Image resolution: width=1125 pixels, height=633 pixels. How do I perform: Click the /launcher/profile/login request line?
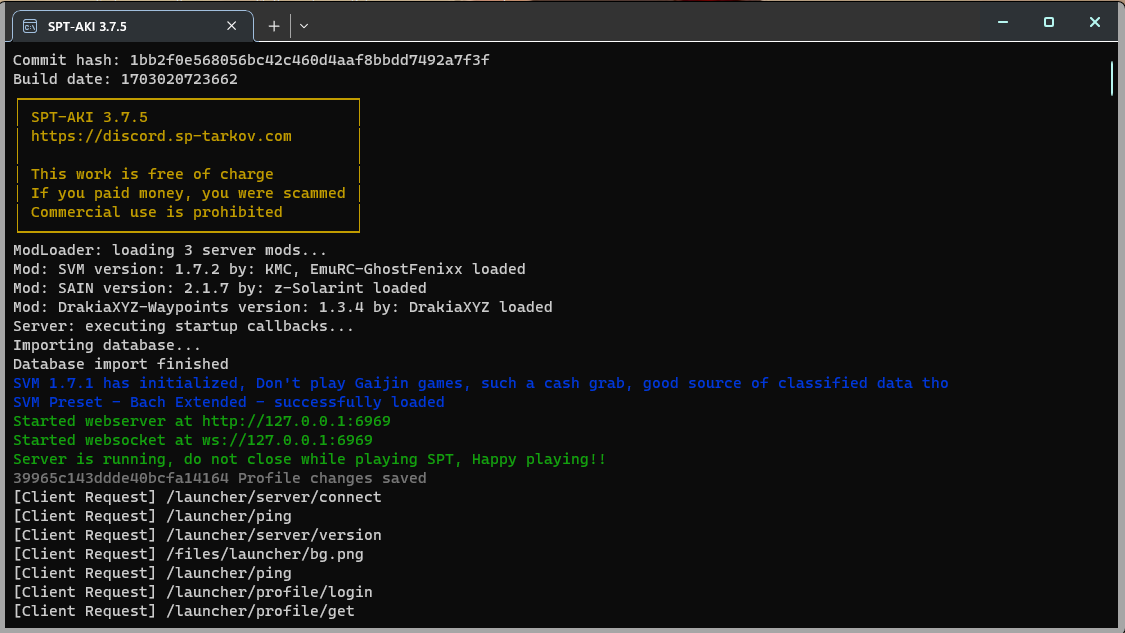click(193, 593)
